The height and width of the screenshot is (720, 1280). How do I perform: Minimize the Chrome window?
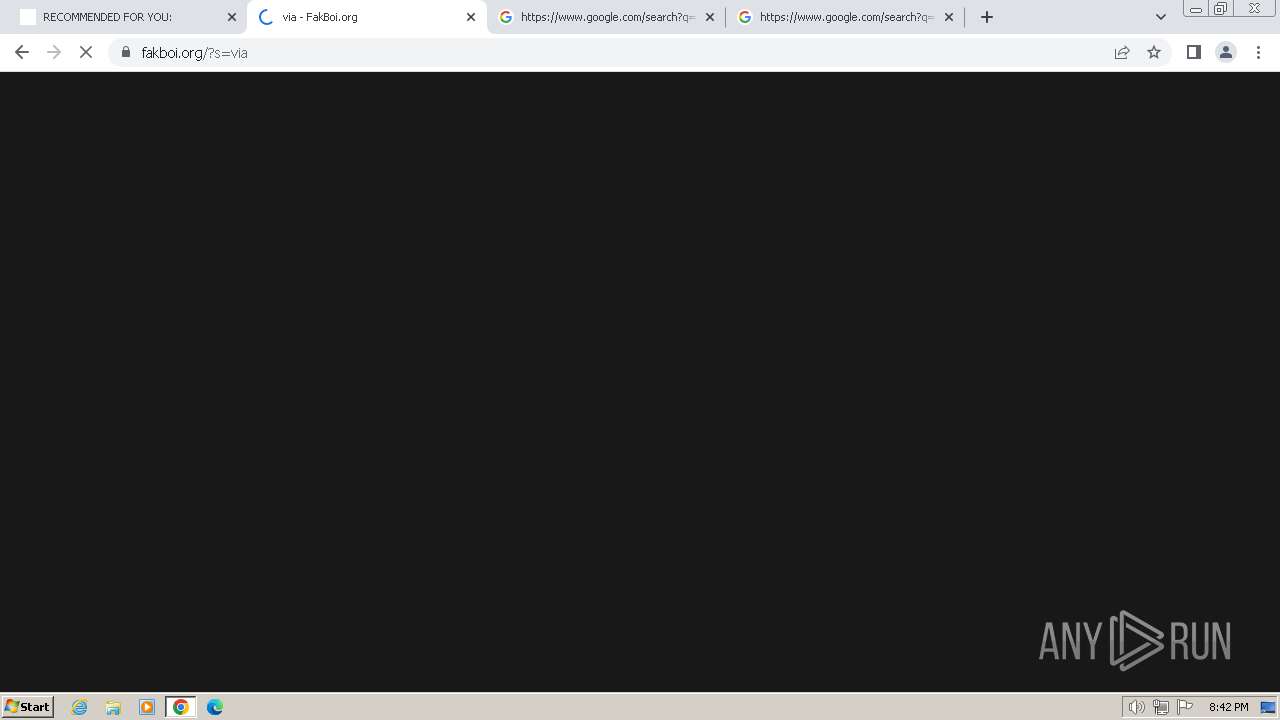point(1195,9)
